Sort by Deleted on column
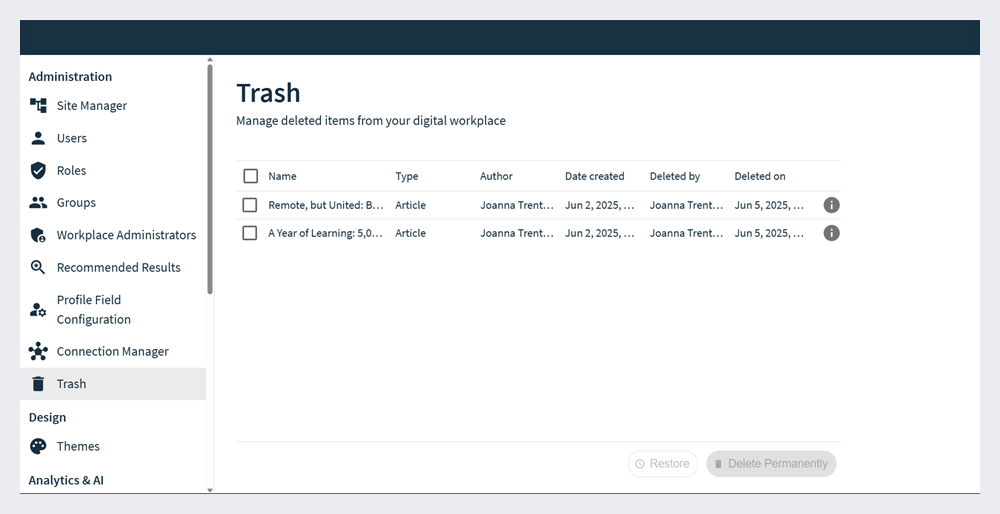 click(760, 176)
